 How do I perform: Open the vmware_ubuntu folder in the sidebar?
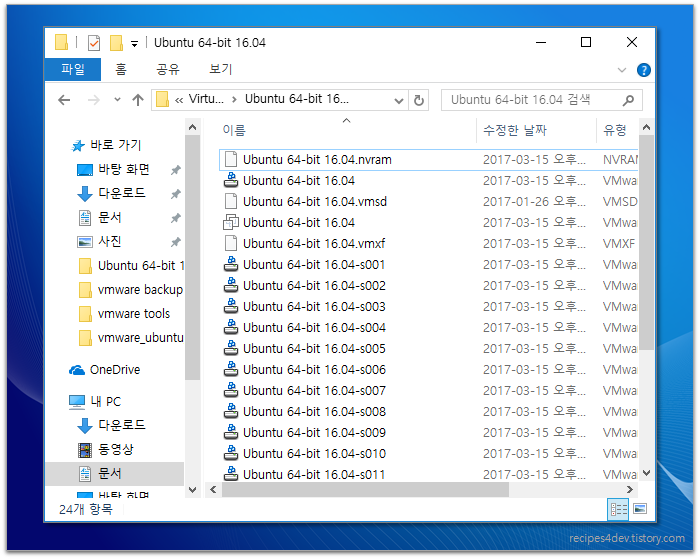pyautogui.click(x=131, y=338)
